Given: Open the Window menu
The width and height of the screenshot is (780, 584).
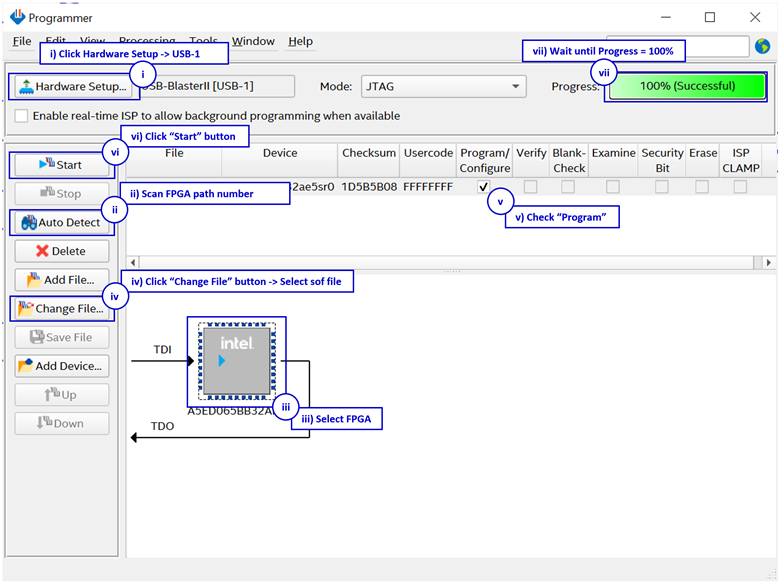Looking at the screenshot, I should point(253,41).
